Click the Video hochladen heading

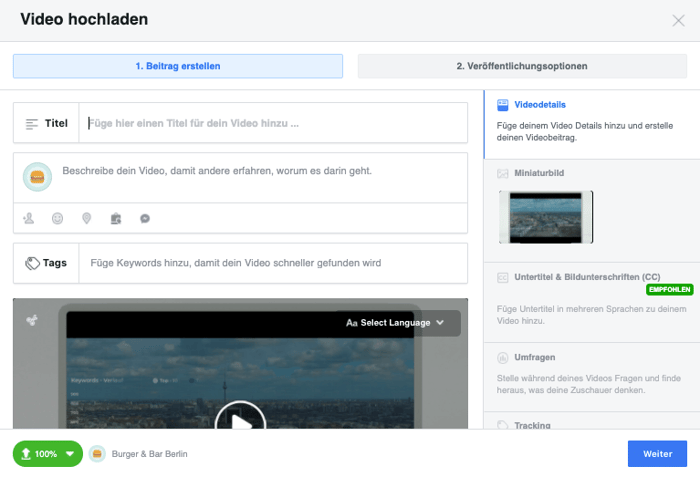coord(84,20)
